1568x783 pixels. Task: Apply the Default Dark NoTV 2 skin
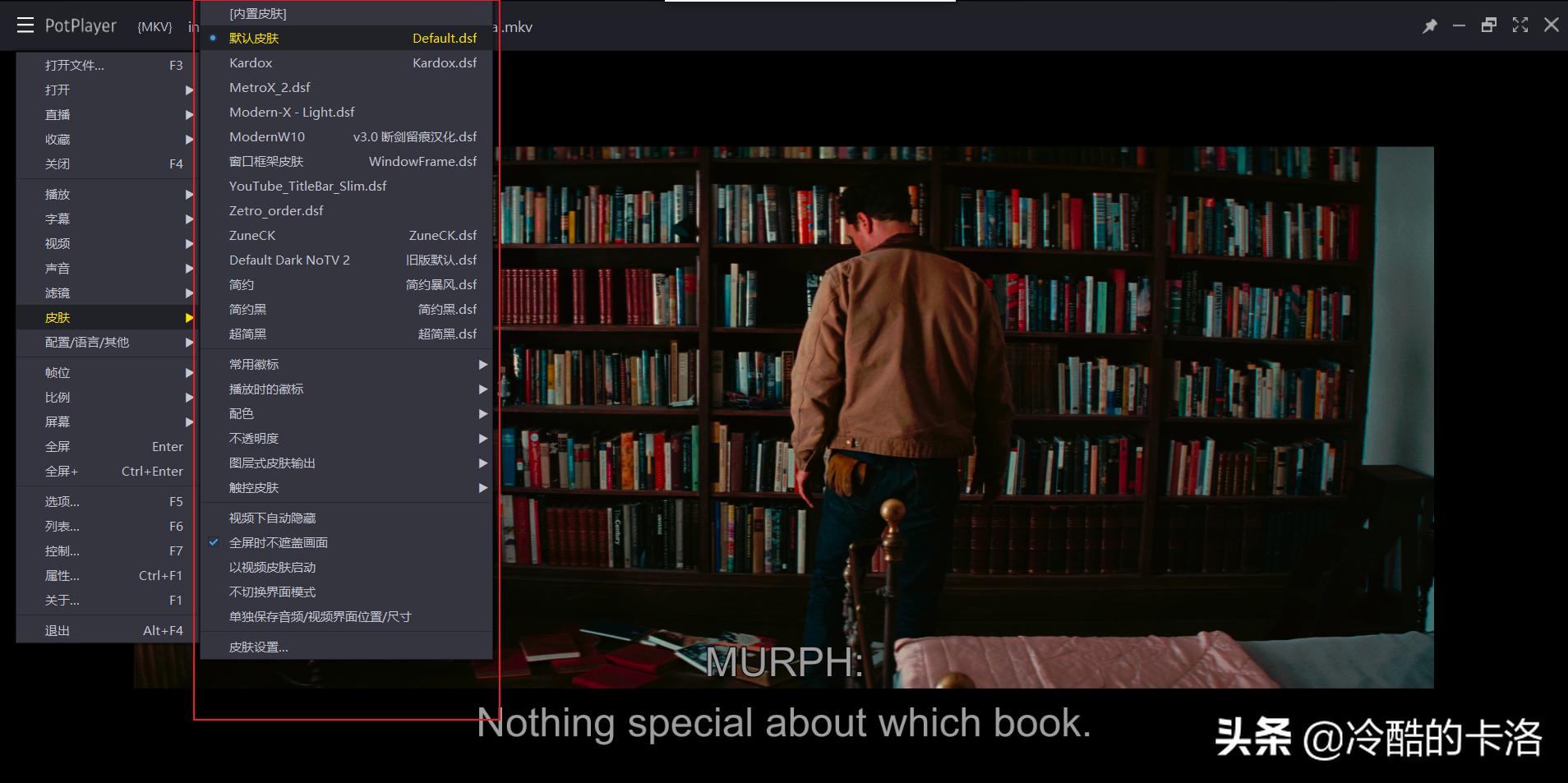tap(346, 260)
